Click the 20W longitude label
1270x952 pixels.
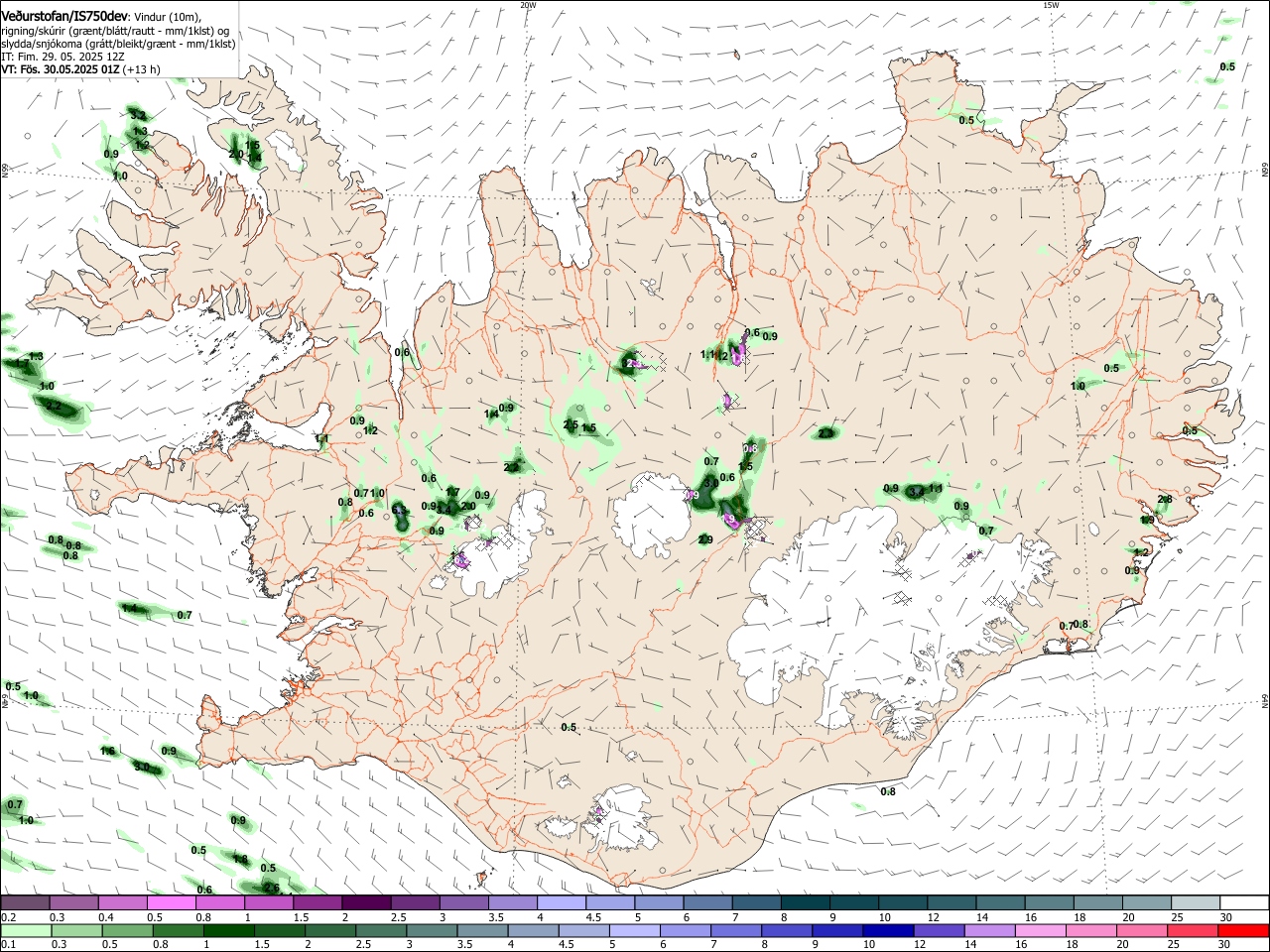pyautogui.click(x=528, y=5)
